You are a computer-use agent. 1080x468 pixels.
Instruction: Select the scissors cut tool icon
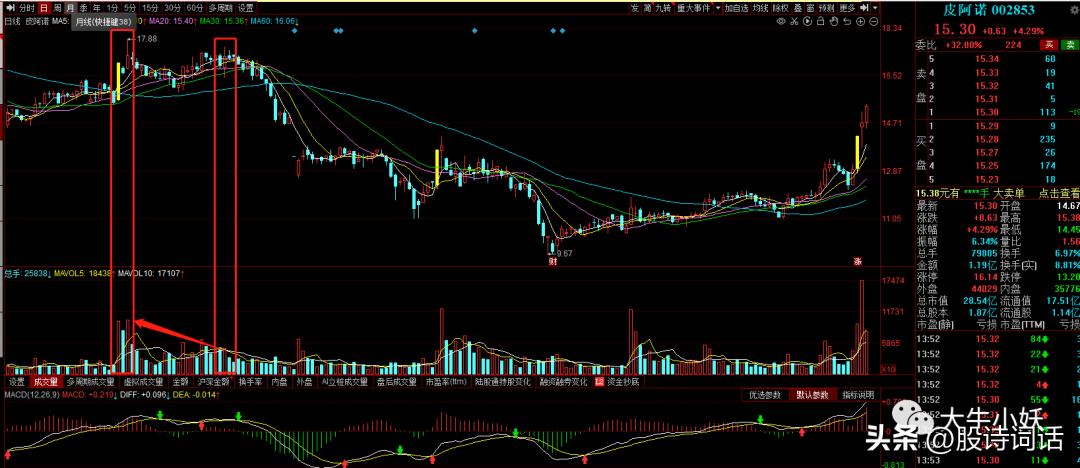794,21
